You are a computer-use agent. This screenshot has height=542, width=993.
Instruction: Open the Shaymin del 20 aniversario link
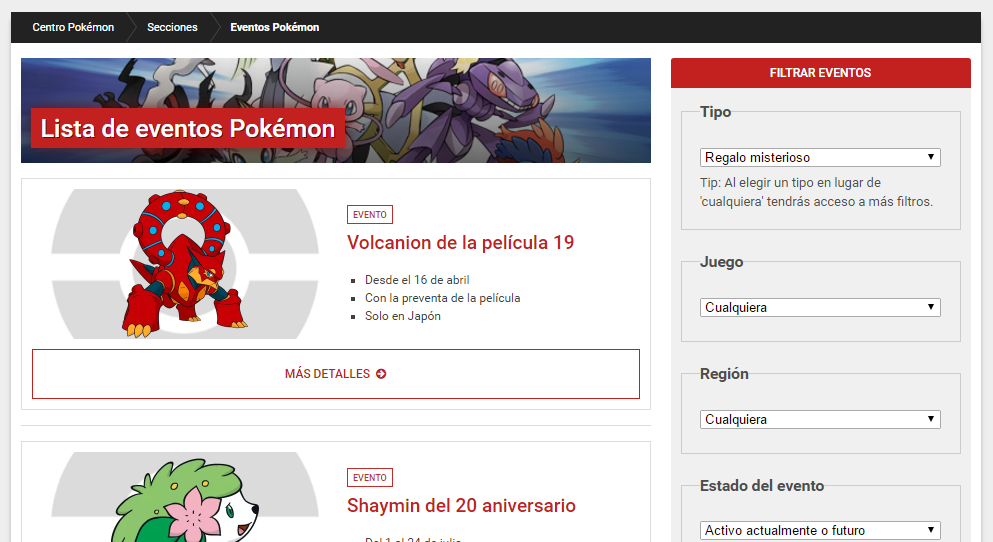click(461, 506)
